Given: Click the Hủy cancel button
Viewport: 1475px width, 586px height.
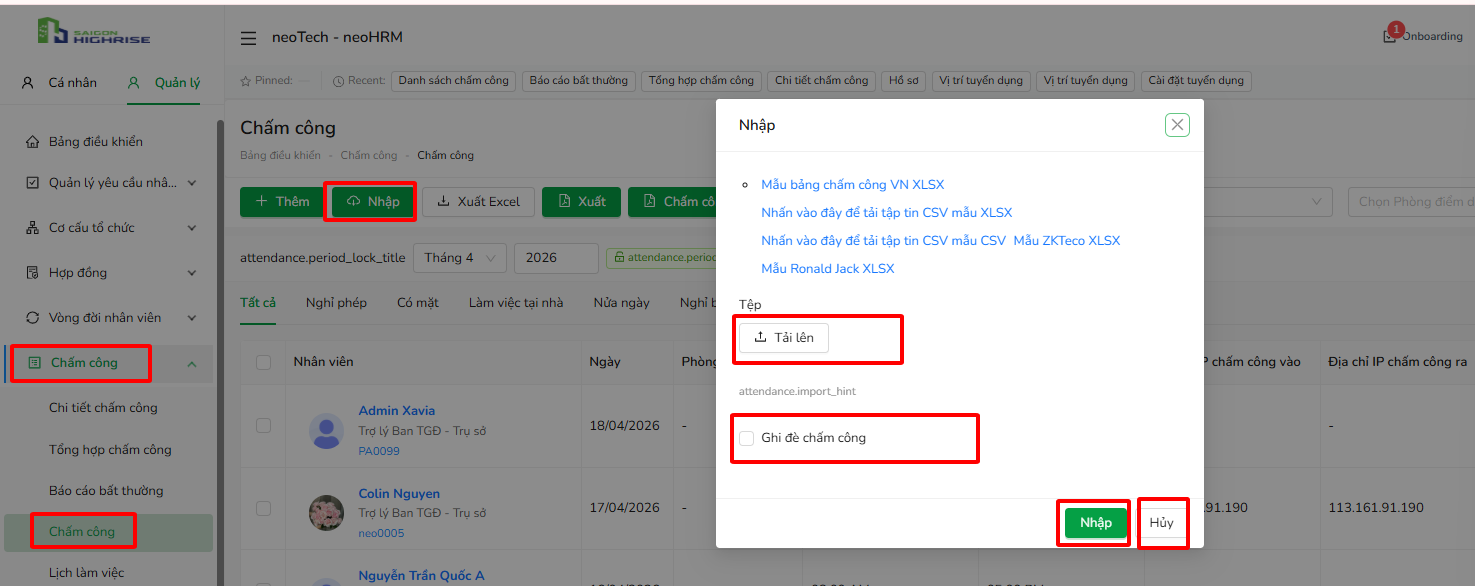Looking at the screenshot, I should (1161, 523).
